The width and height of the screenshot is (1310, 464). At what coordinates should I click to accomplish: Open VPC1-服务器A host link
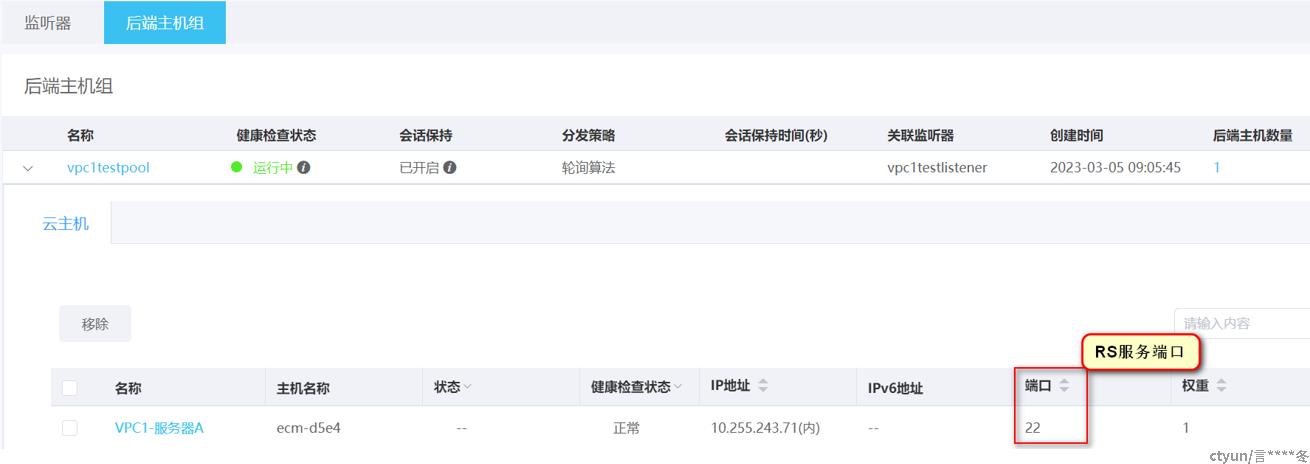tap(159, 428)
